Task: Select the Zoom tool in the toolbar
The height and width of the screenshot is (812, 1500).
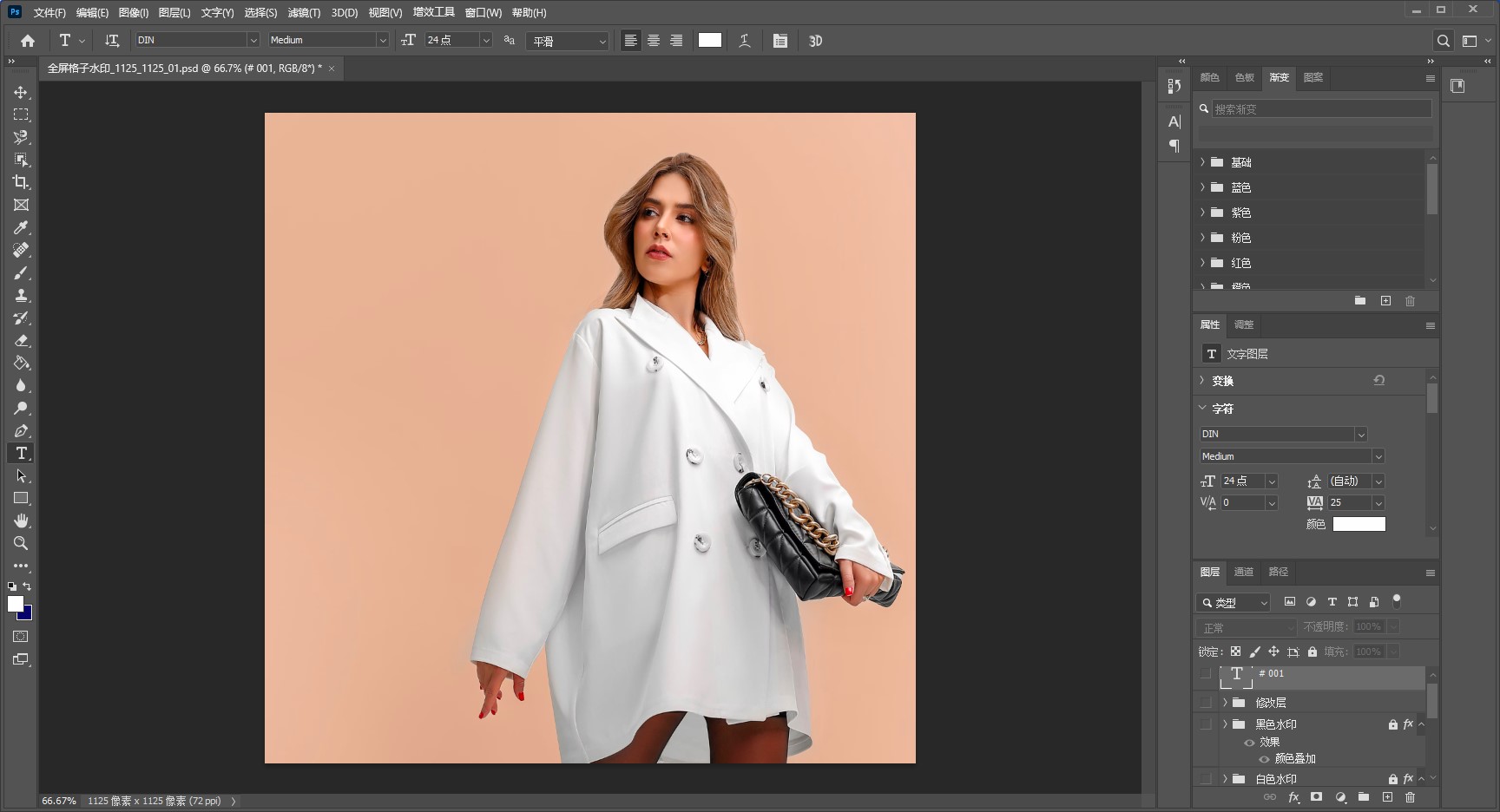Action: (21, 544)
